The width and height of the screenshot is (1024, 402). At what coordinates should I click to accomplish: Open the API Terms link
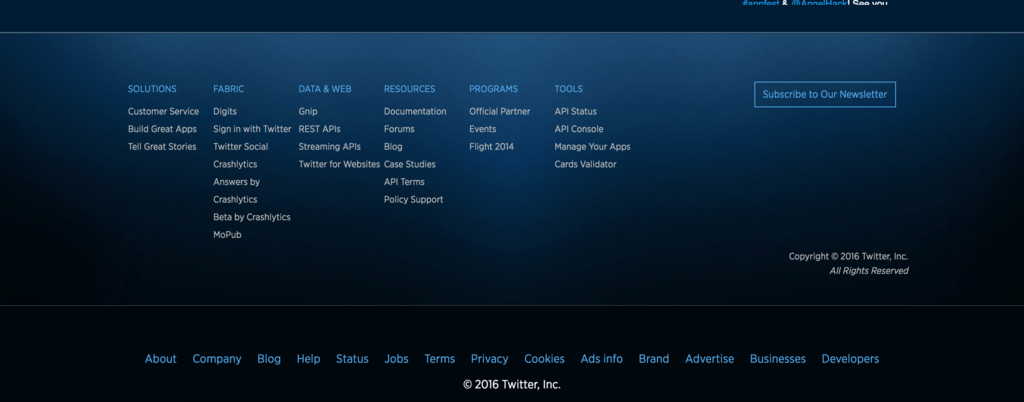click(x=404, y=182)
